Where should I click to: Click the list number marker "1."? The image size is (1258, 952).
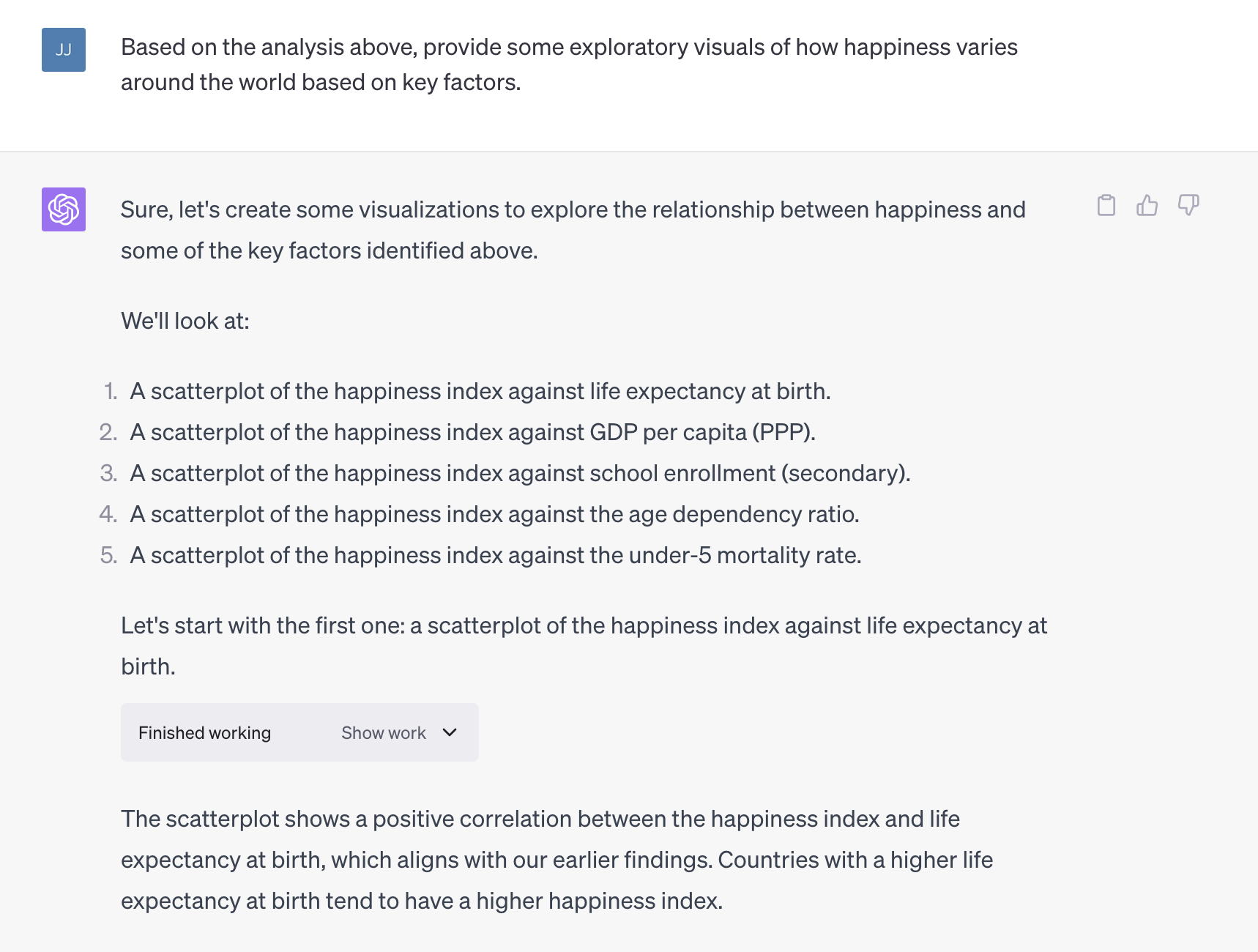111,392
